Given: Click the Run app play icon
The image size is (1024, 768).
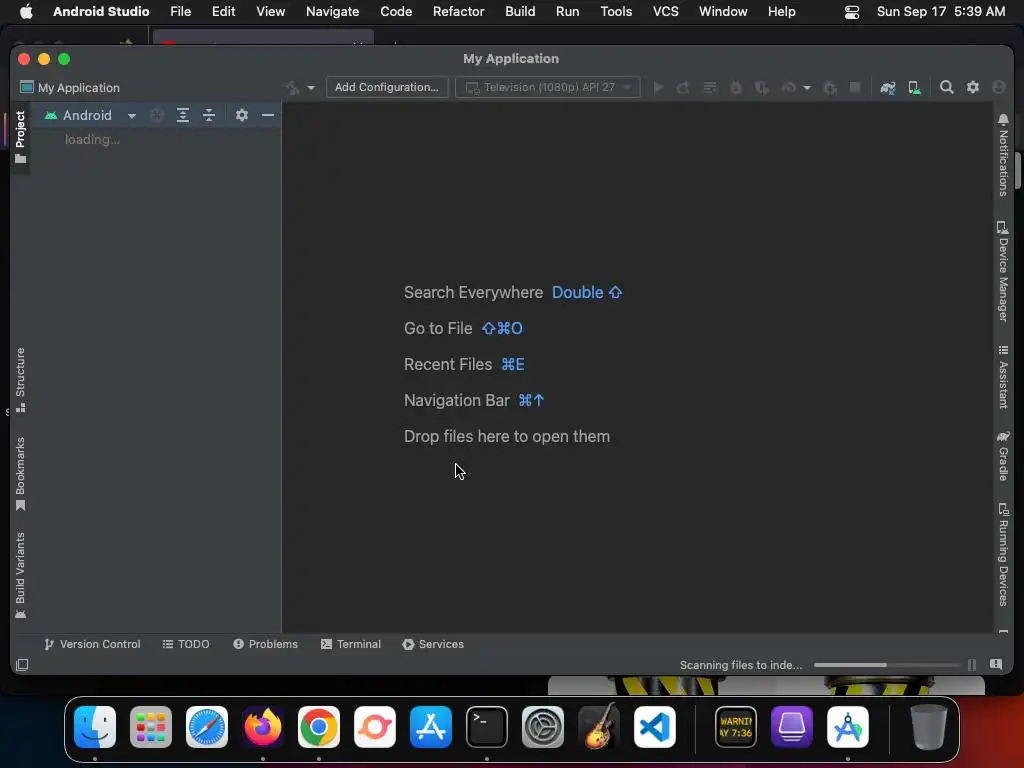Looking at the screenshot, I should (658, 88).
